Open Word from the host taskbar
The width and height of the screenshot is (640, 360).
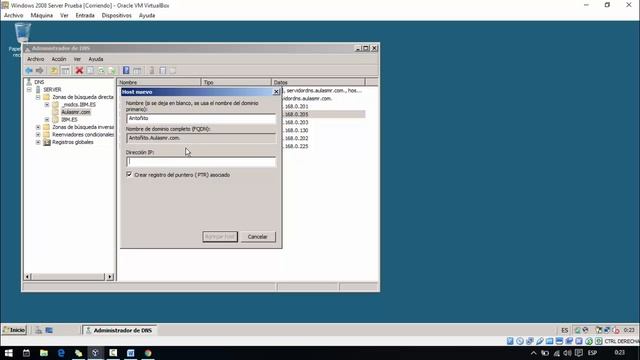[x=131, y=353]
